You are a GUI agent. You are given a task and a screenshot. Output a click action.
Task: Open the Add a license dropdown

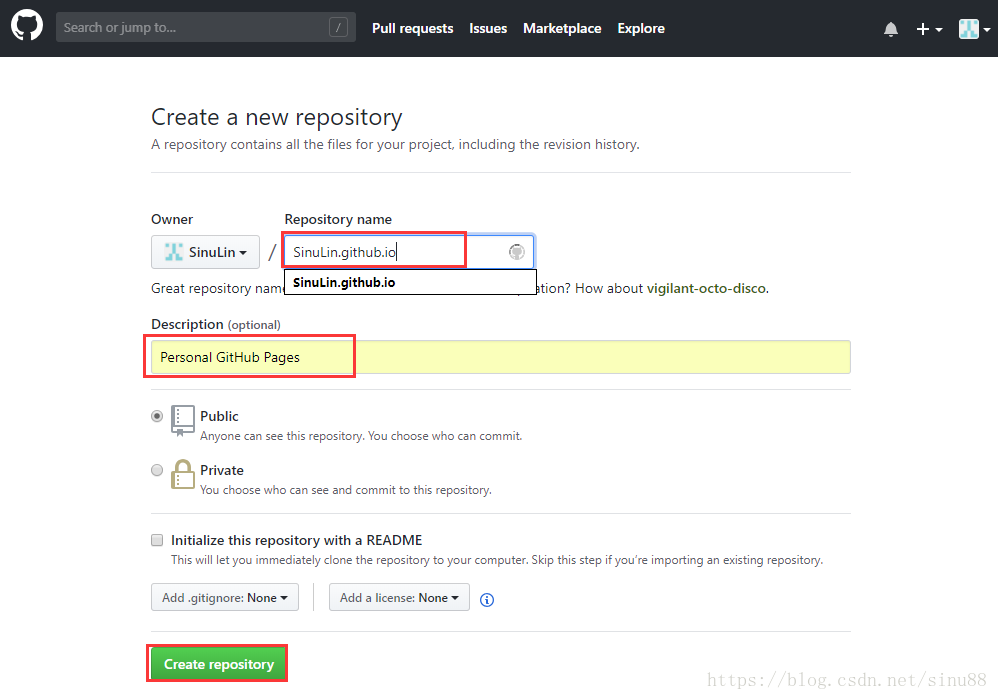[399, 598]
